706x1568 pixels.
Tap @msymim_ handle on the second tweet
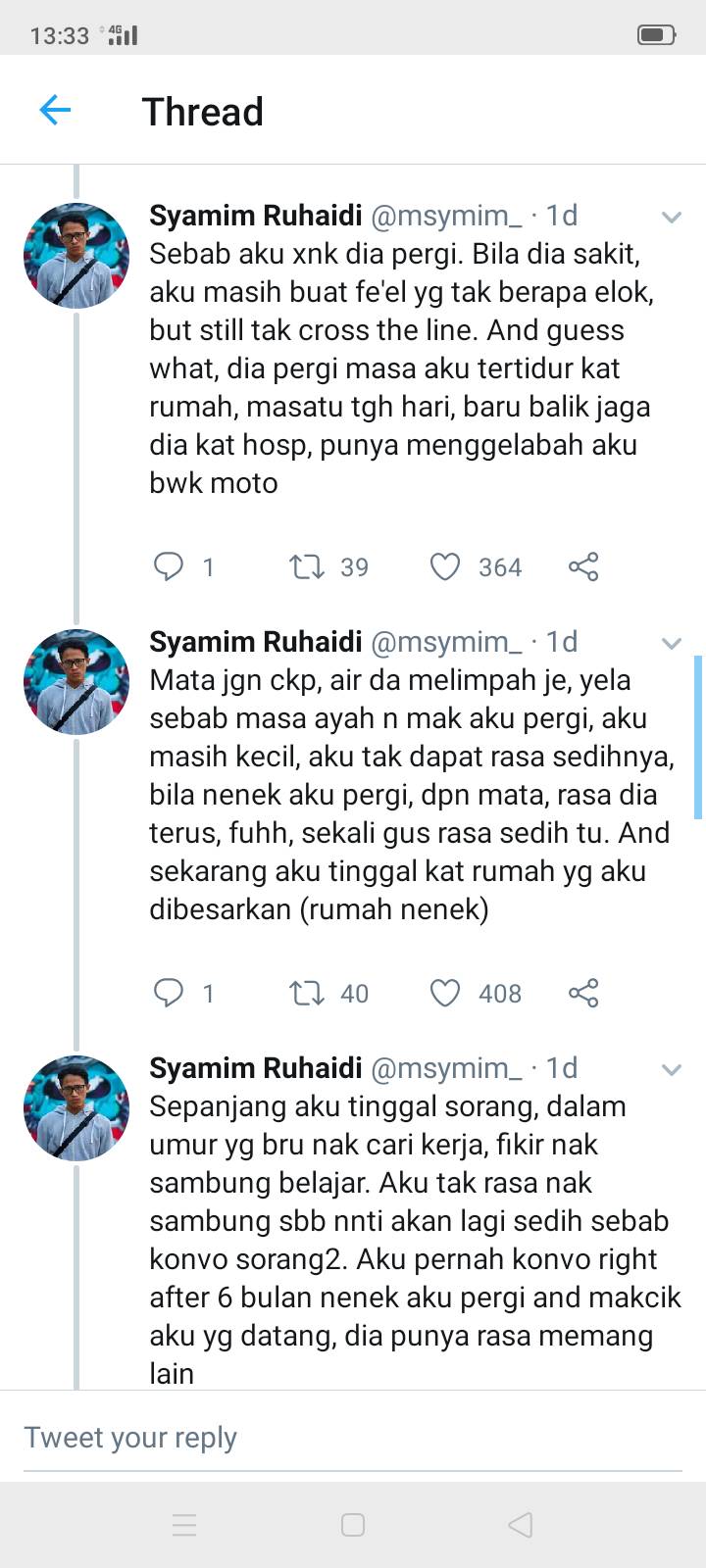(x=446, y=642)
